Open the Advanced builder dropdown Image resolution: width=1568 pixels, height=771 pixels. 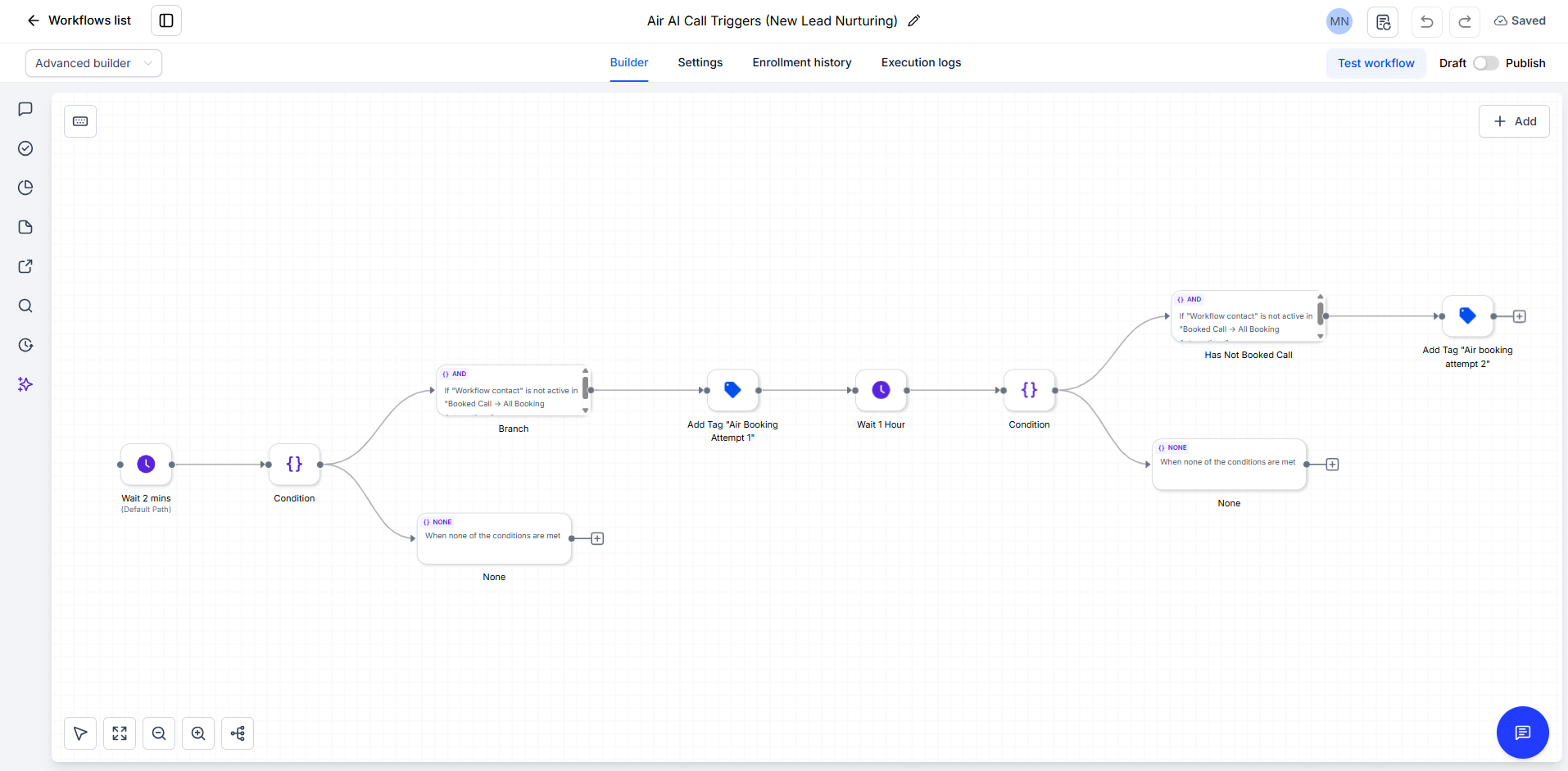pyautogui.click(x=93, y=63)
